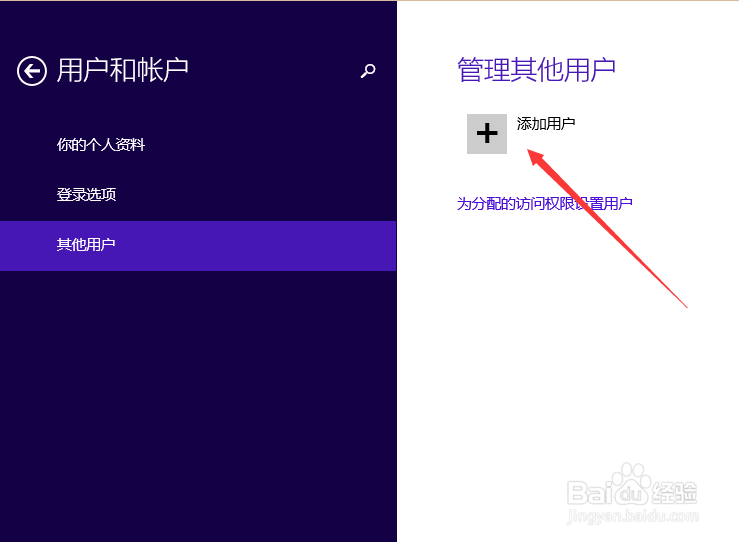Click the back arrow icon
Image resolution: width=739 pixels, height=542 pixels.
[32, 71]
